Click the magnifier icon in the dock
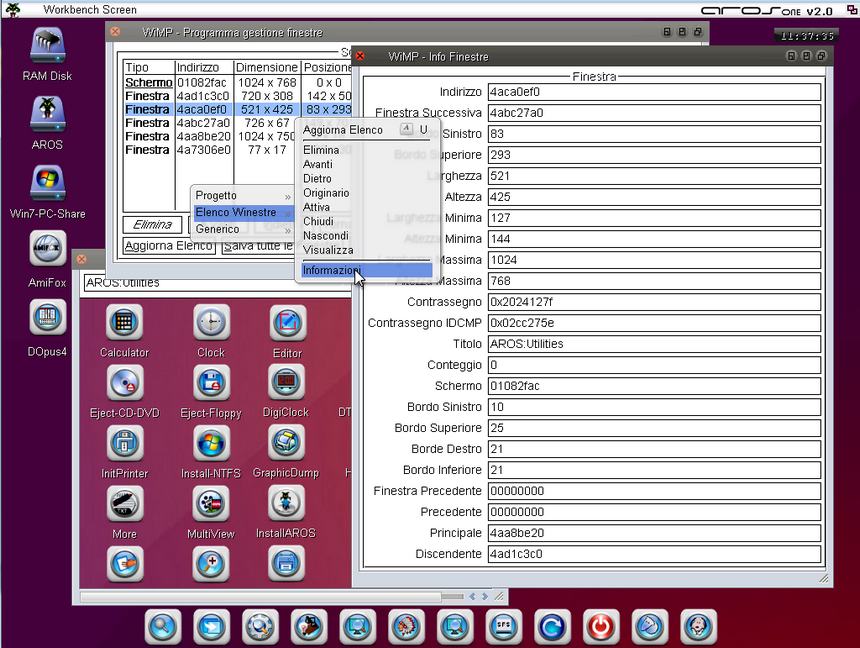Screen dimensions: 860x648 162,627
